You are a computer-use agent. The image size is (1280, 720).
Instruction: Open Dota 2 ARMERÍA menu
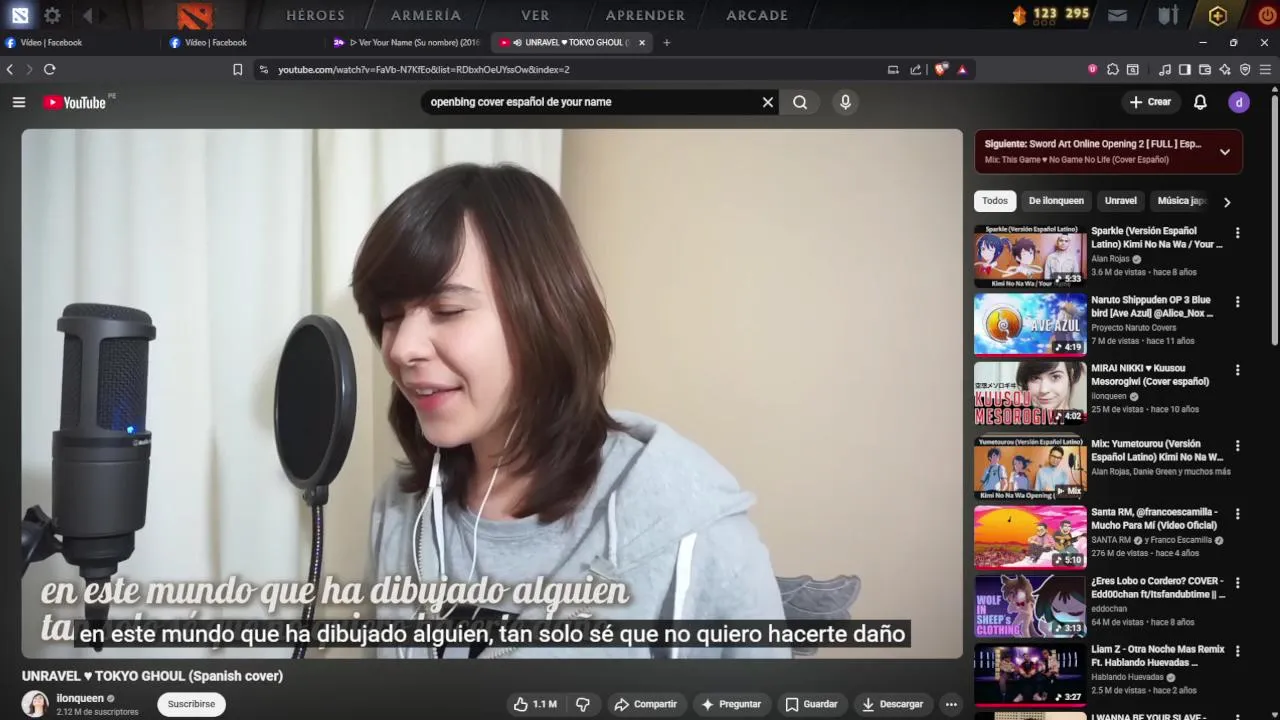[x=426, y=15]
